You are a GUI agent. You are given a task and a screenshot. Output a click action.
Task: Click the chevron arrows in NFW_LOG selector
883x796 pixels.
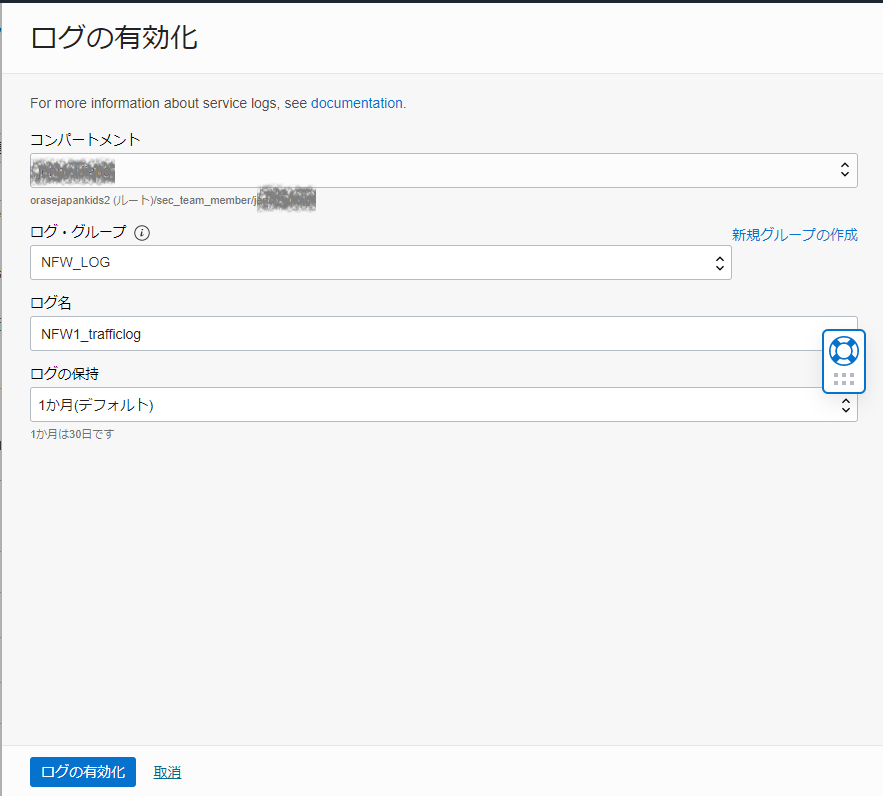coord(719,263)
